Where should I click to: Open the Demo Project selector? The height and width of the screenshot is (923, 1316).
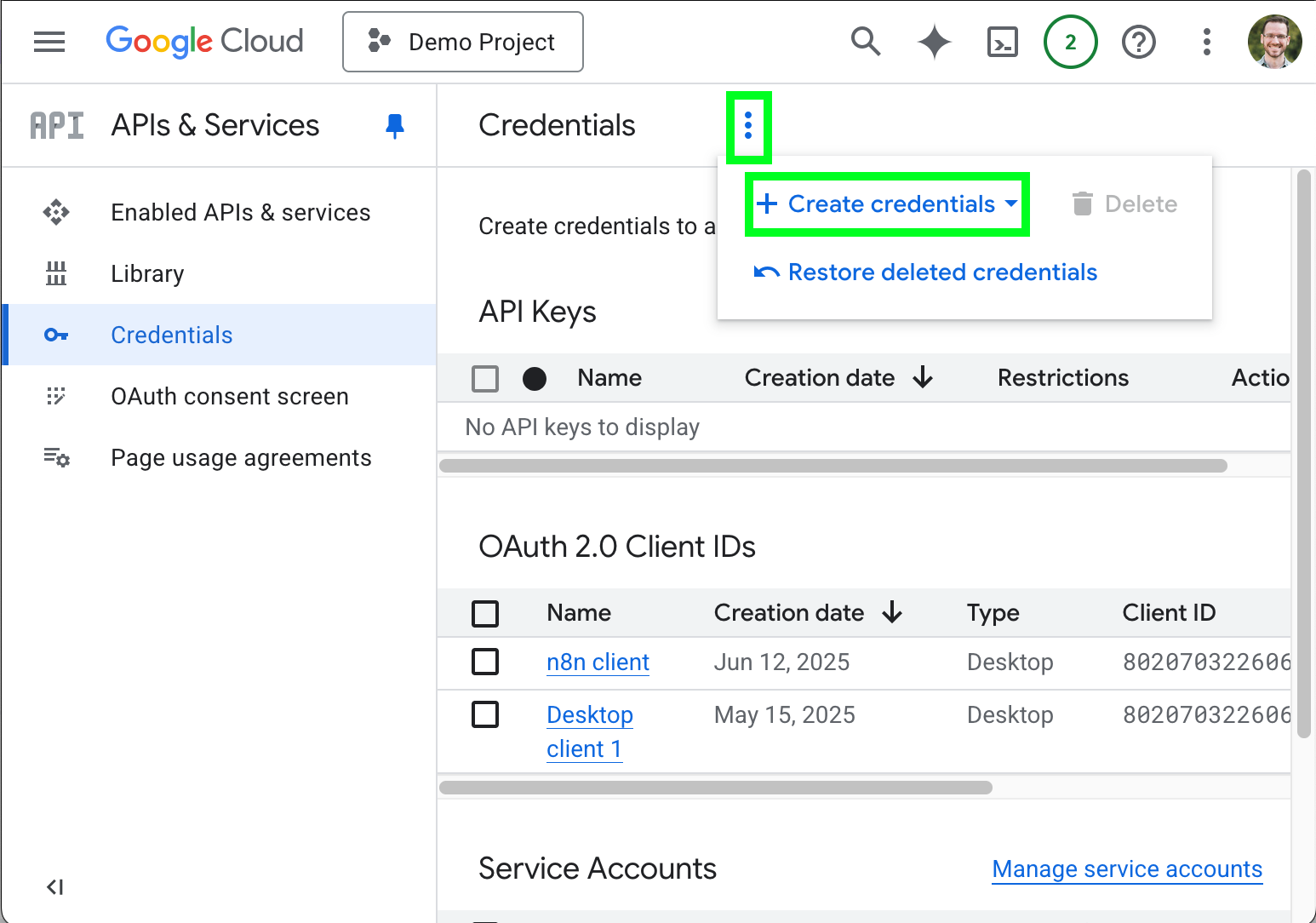pos(463,42)
